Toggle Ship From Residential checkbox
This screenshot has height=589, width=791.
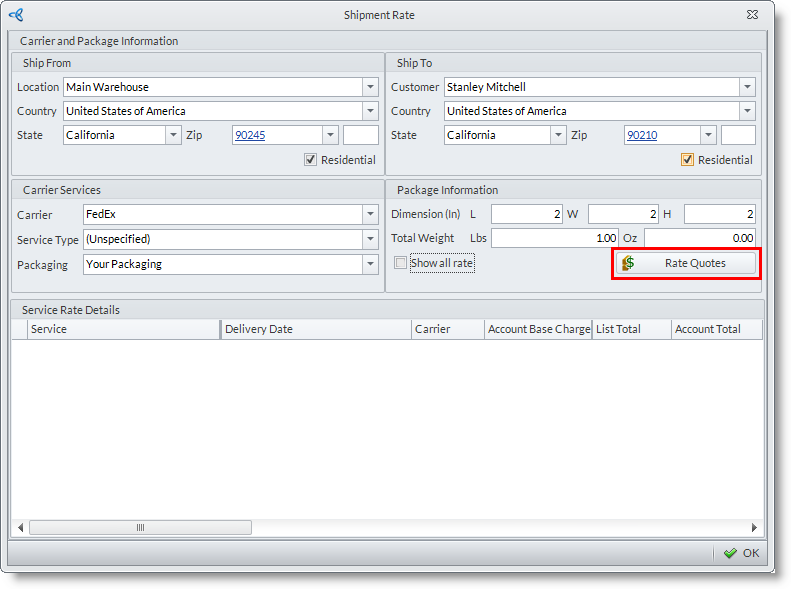tap(311, 160)
